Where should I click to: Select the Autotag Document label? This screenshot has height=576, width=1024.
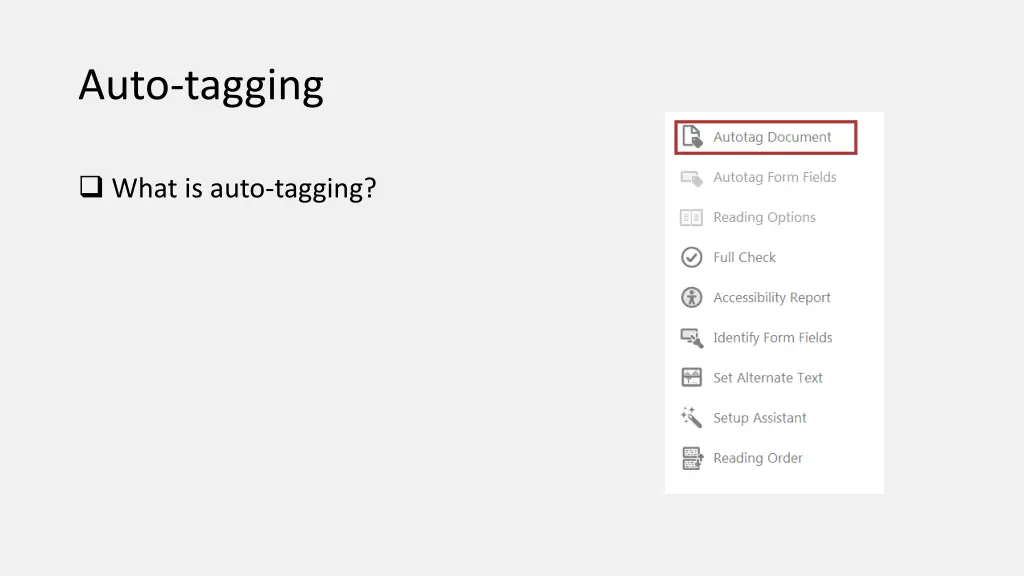point(772,137)
